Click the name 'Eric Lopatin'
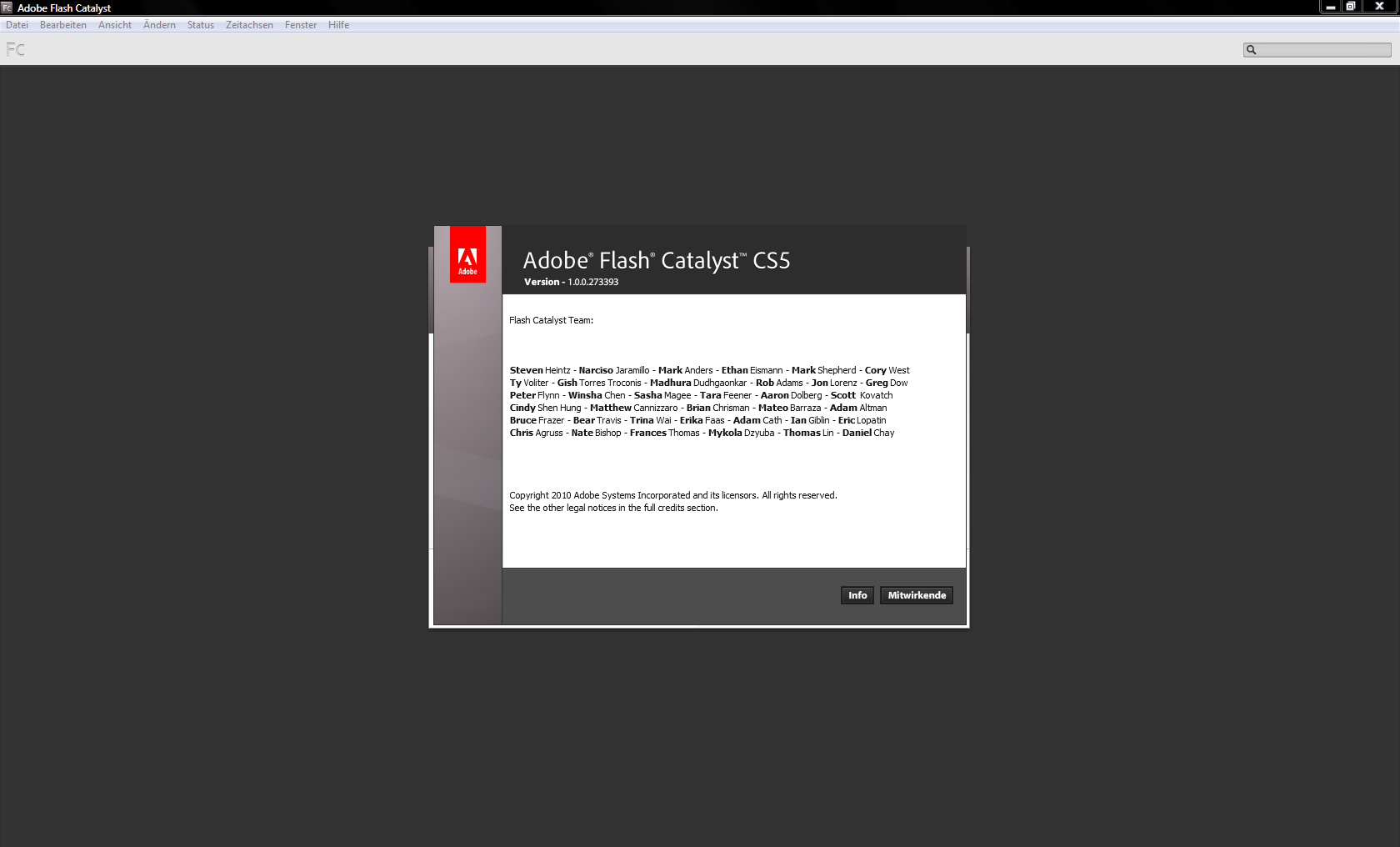Viewport: 1400px width, 847px height. tap(862, 420)
